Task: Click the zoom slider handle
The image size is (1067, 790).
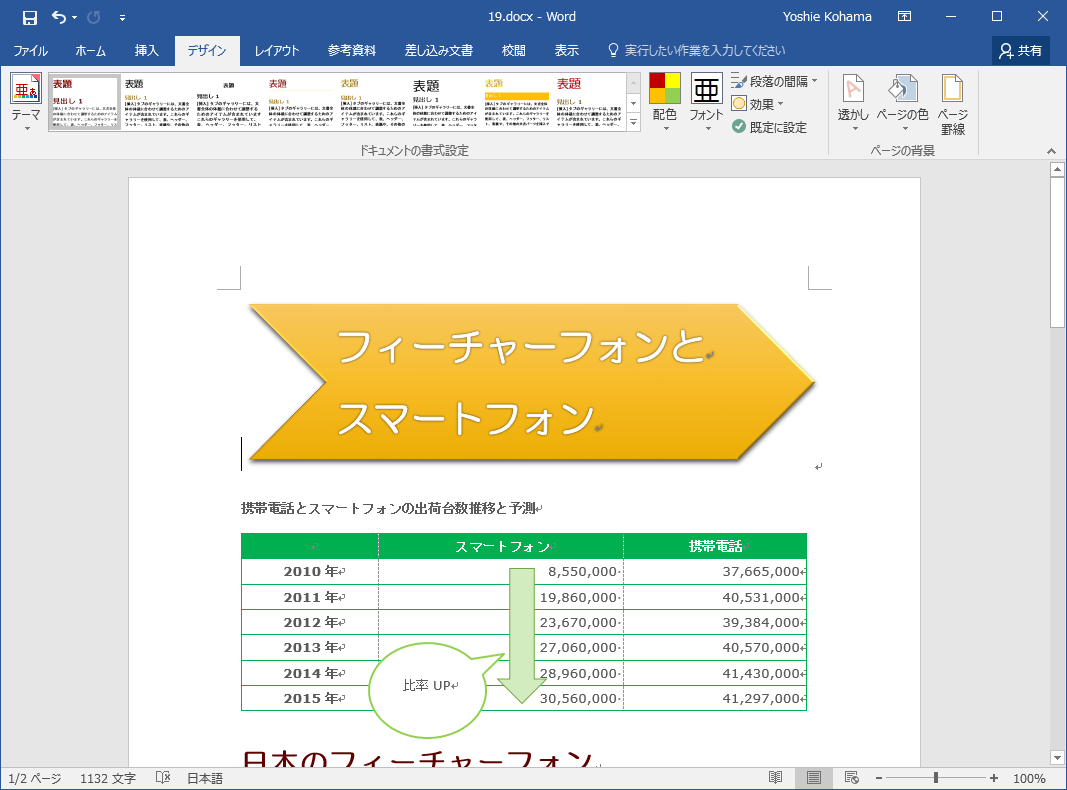Action: pyautogui.click(x=936, y=778)
